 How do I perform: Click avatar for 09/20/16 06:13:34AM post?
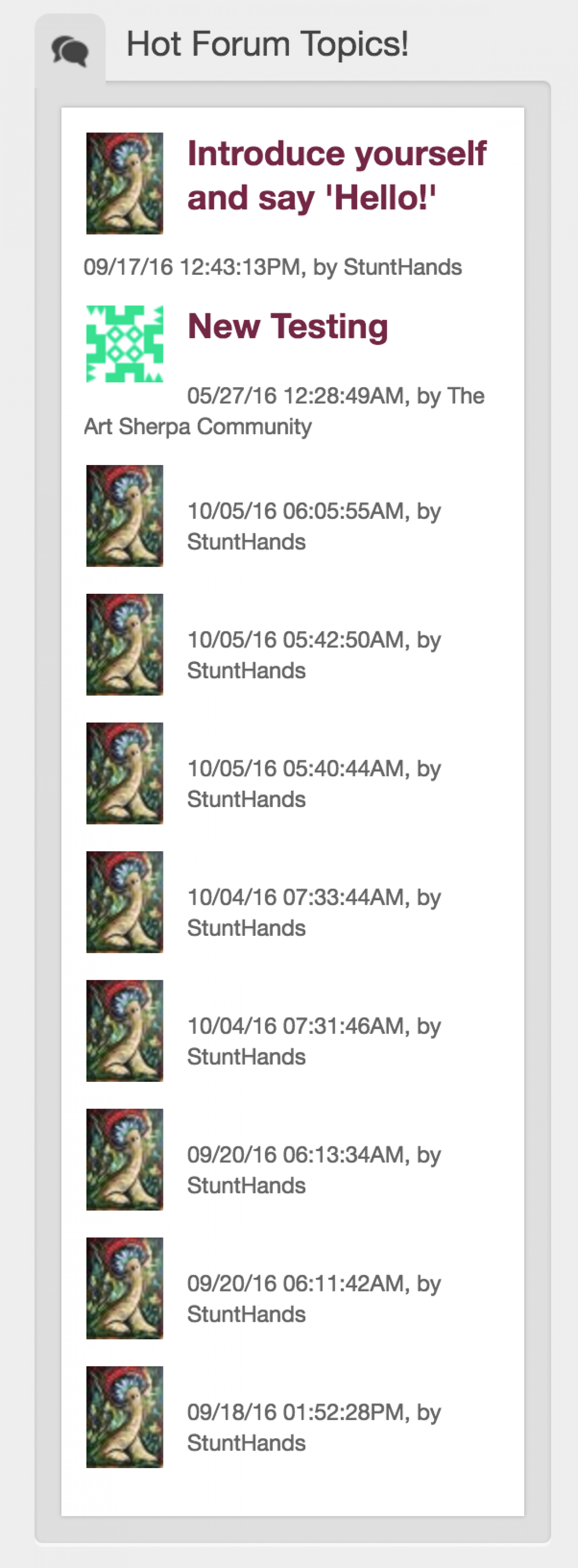point(125,1160)
